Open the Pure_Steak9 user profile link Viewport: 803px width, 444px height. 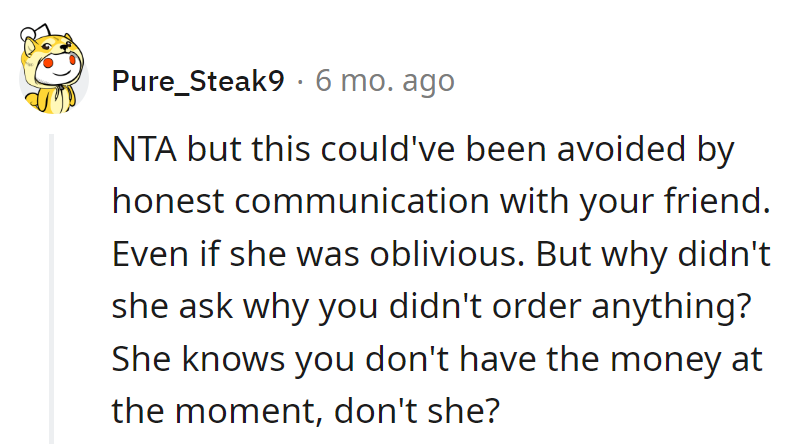(198, 81)
